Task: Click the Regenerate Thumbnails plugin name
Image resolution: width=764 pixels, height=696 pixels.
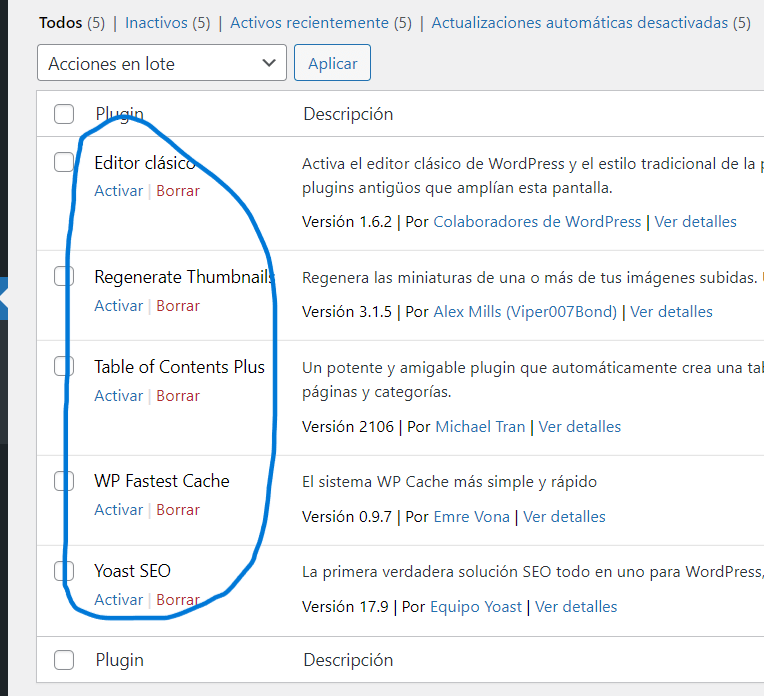Action: pyautogui.click(x=184, y=277)
